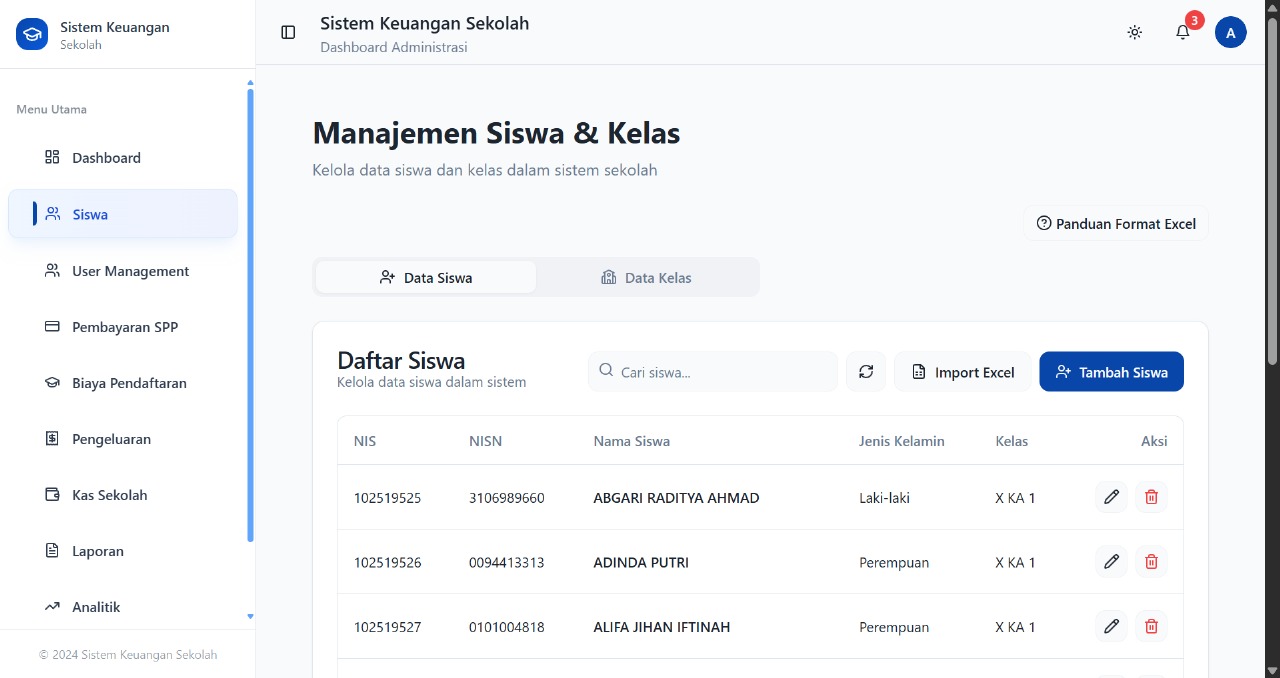Click NISN cell 3106989660
This screenshot has width=1280, height=678.
(507, 498)
